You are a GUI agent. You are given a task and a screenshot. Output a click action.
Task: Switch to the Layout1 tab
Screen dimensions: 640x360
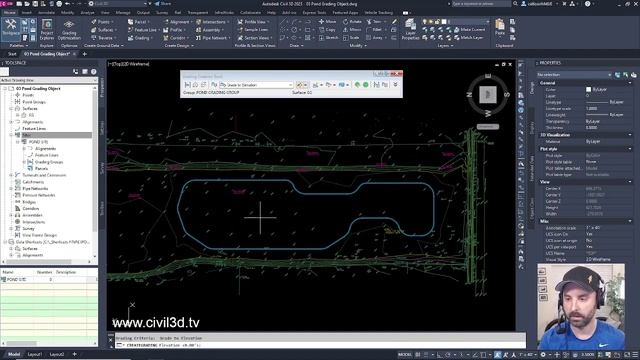34,354
